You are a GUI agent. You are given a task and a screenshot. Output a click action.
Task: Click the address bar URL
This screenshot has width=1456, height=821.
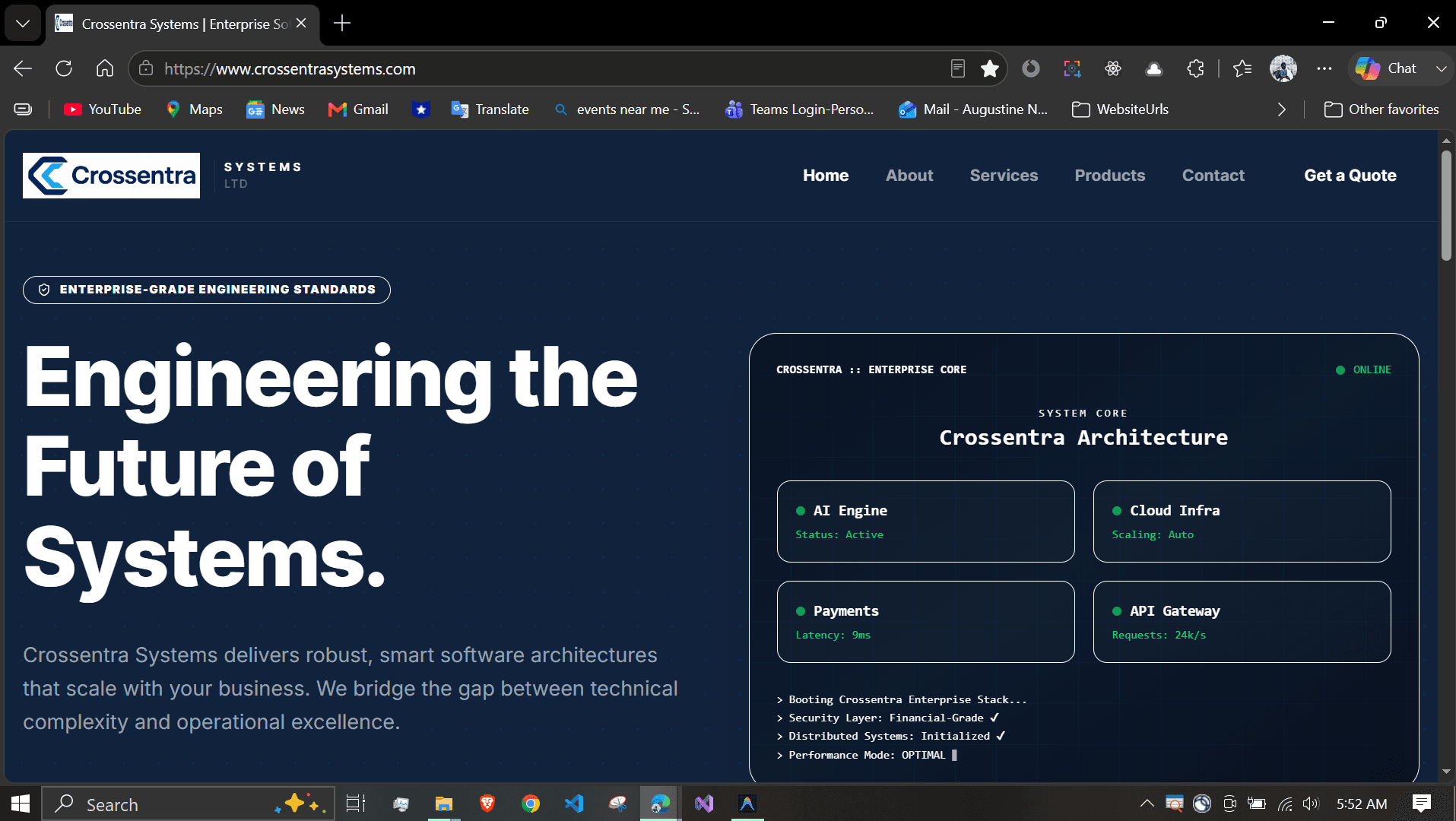(290, 69)
